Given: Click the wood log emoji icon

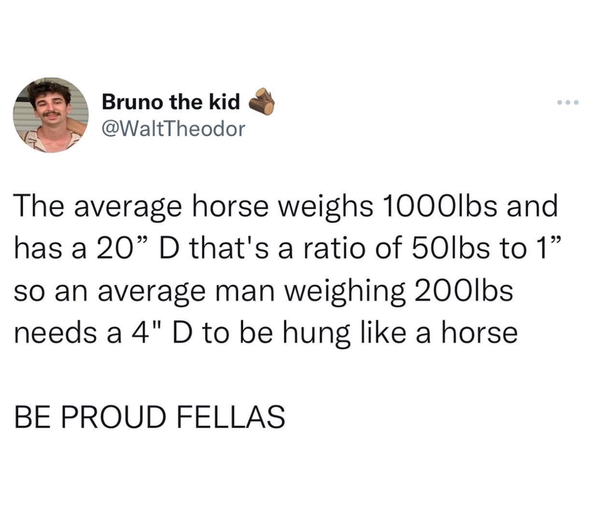Looking at the screenshot, I should (261, 101).
